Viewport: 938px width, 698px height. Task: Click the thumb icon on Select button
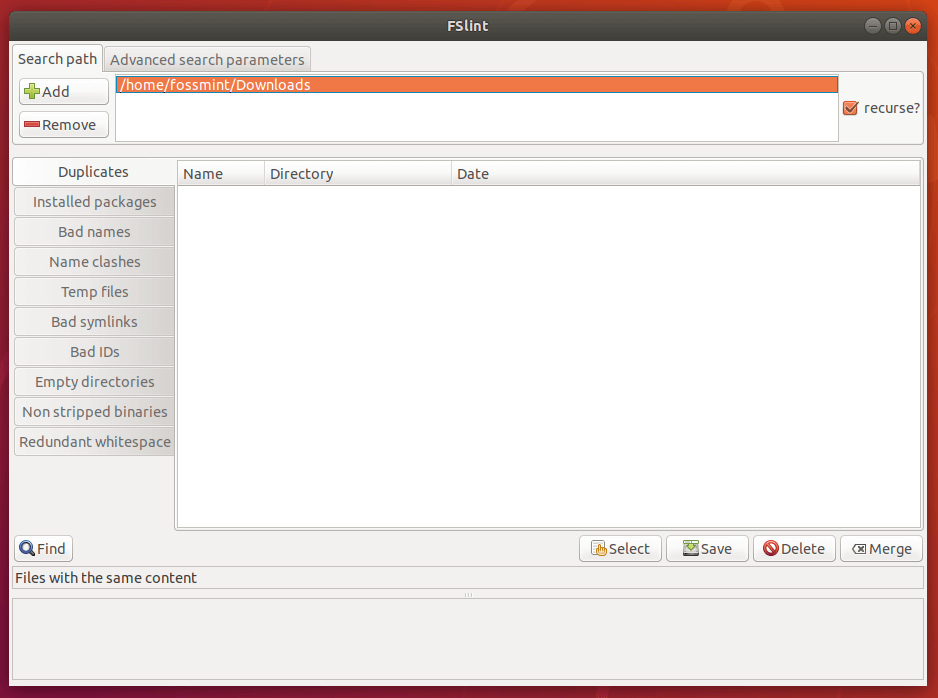pyautogui.click(x=603, y=548)
